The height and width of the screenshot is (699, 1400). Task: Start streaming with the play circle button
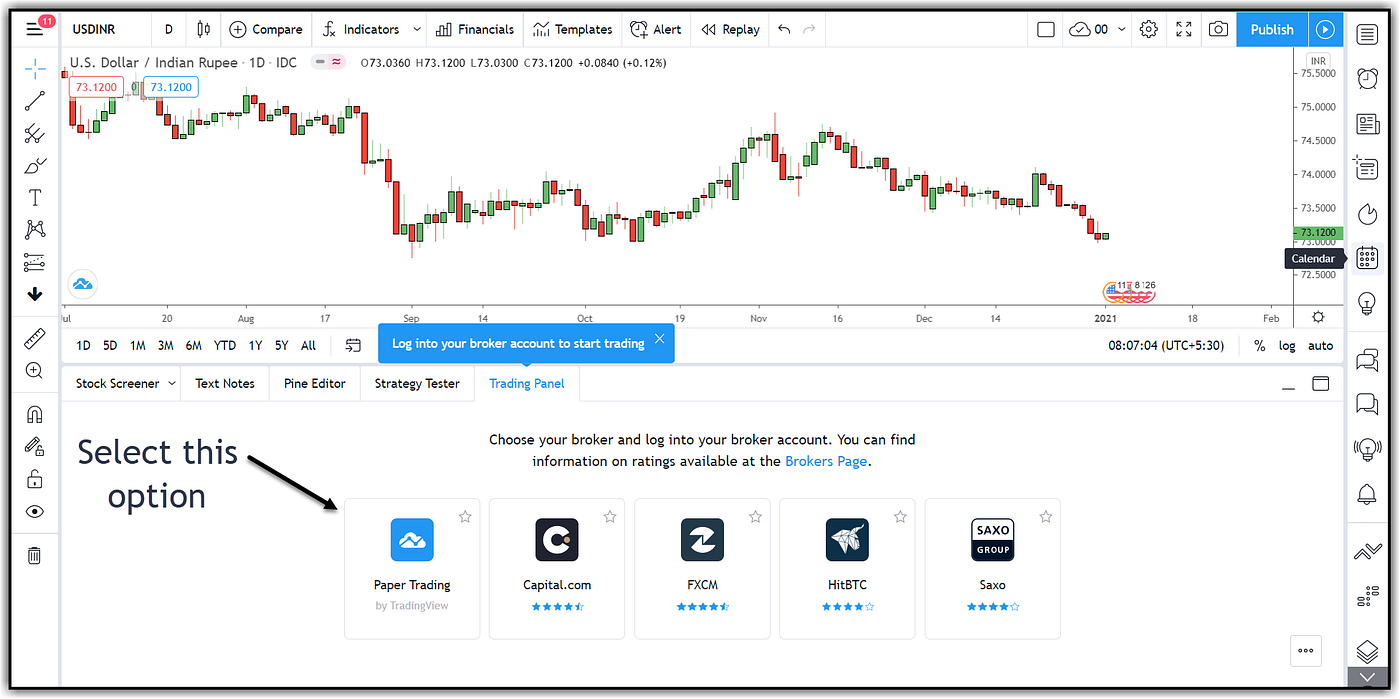click(1326, 29)
